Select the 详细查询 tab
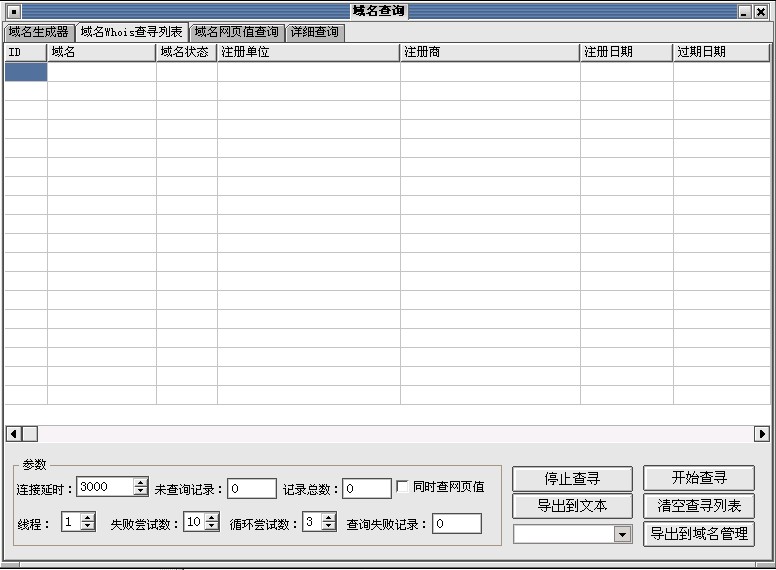The height and width of the screenshot is (570, 776). pos(315,32)
